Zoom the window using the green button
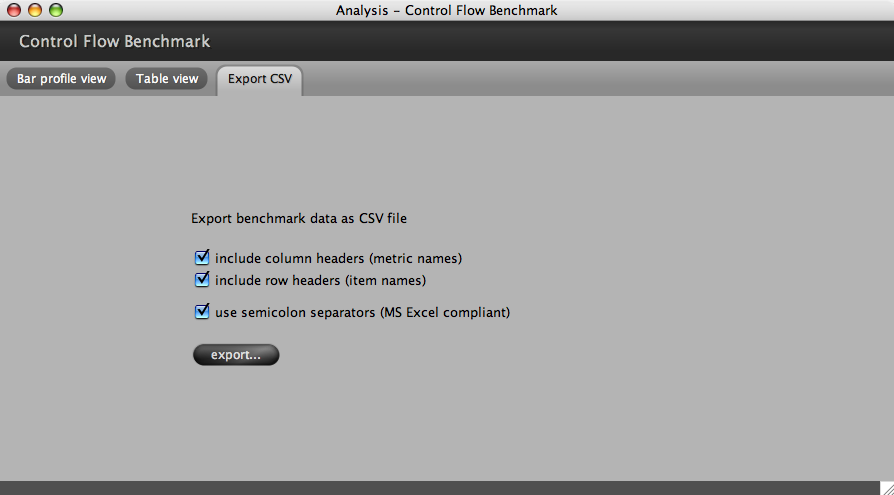The width and height of the screenshot is (894, 495). coord(56,10)
